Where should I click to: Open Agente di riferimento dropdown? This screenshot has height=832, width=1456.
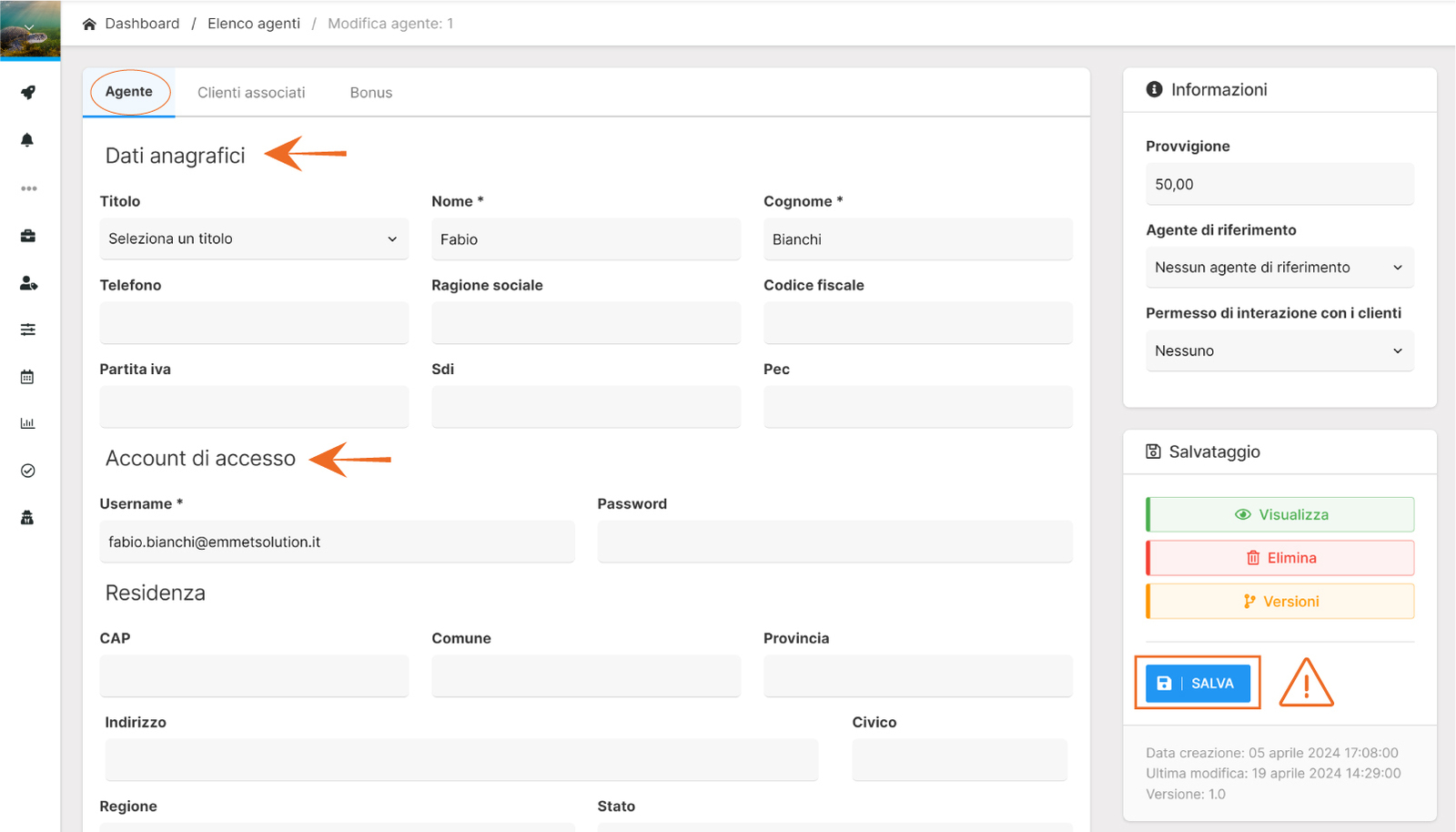(x=1279, y=268)
